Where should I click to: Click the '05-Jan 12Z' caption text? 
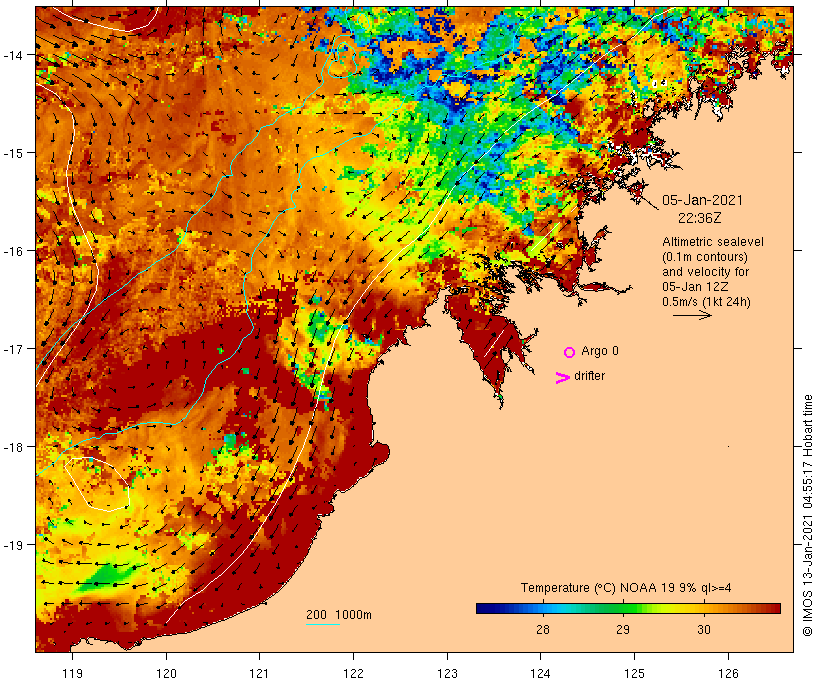click(695, 287)
